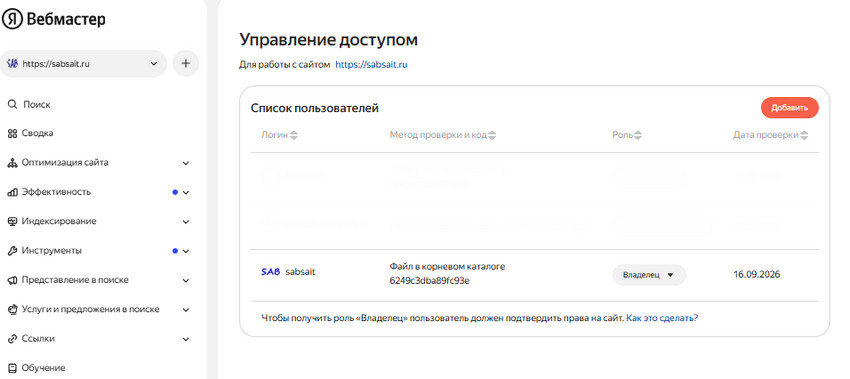
Task: Open the Как это сделать? link
Action: 662,318
